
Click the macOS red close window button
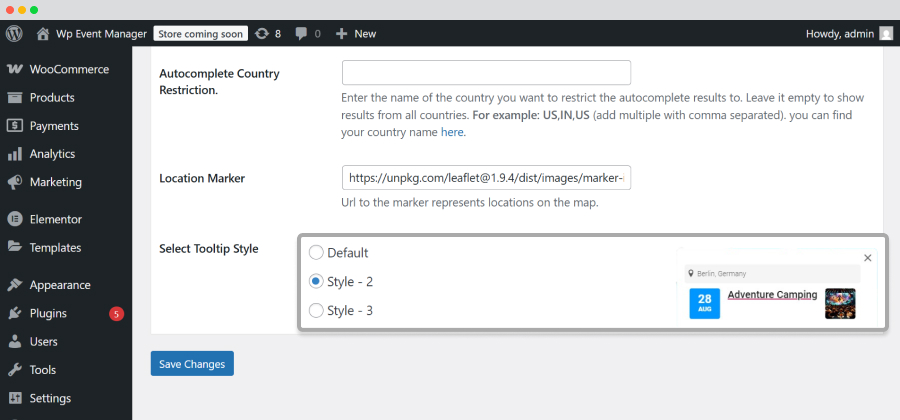pyautogui.click(x=10, y=10)
